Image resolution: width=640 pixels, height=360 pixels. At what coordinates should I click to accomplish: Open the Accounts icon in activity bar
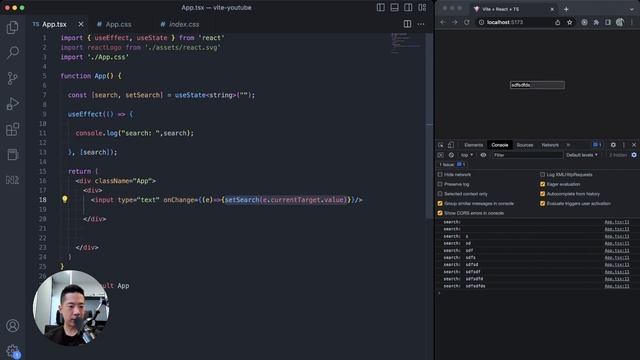[12, 326]
